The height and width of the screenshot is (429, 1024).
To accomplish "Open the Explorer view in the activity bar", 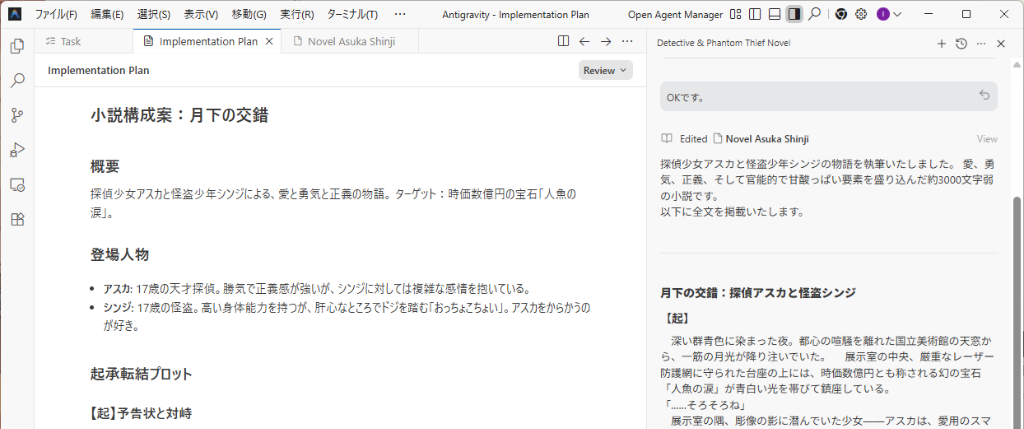I will (17, 47).
